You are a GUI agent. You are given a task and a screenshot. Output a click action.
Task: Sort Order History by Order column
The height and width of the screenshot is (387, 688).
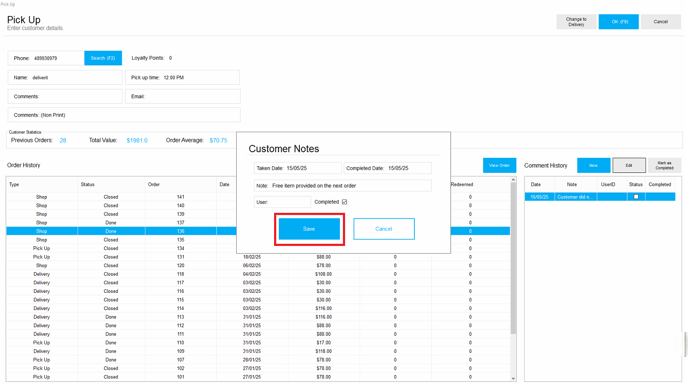(x=181, y=185)
